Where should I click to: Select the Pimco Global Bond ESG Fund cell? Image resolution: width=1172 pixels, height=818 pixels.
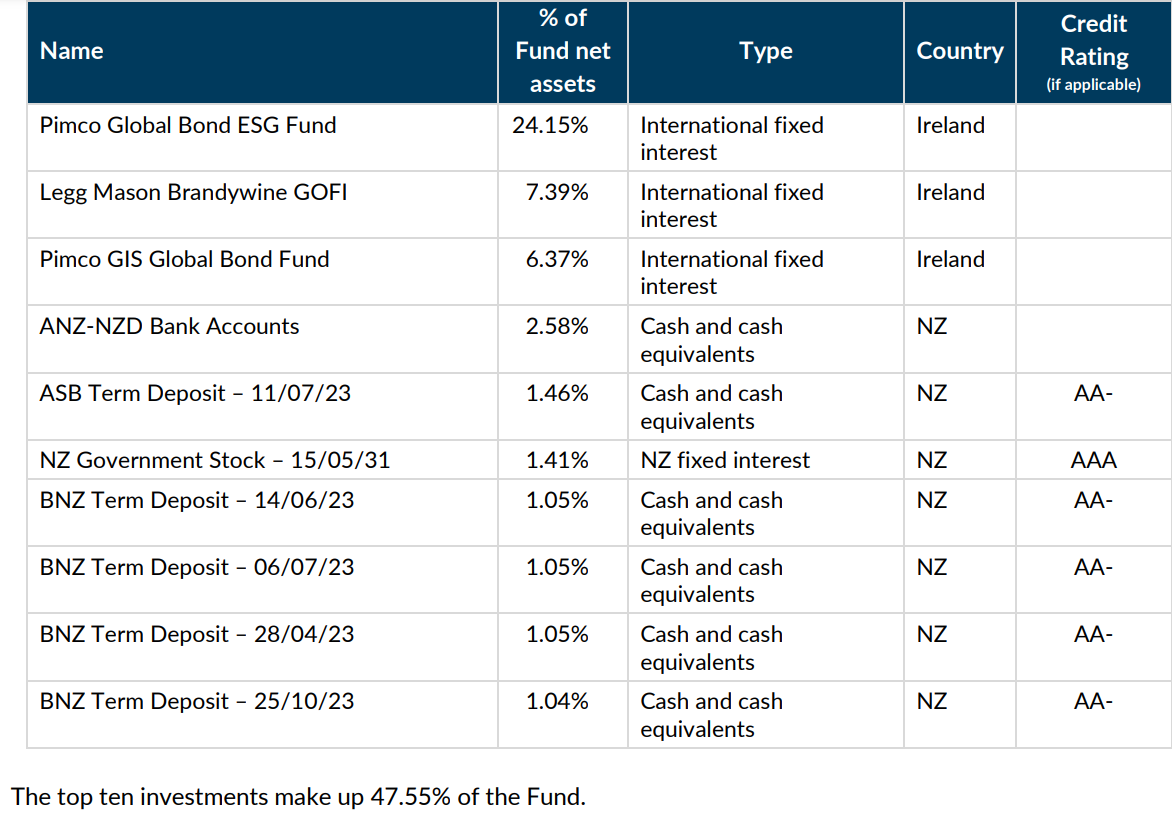coord(188,126)
